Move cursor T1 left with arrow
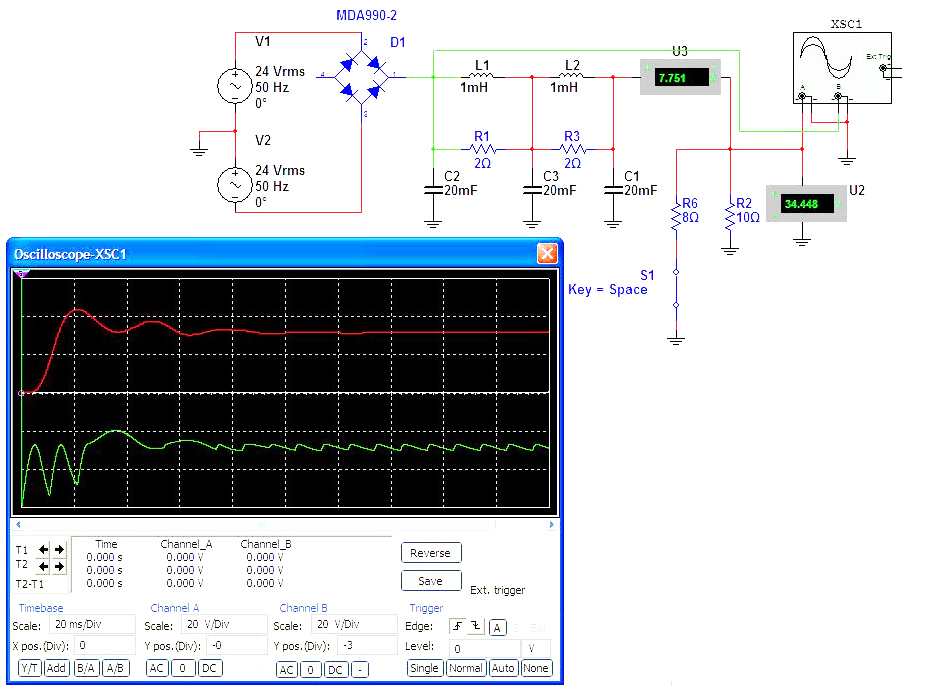Screen dimensions: 940x686 point(43,549)
